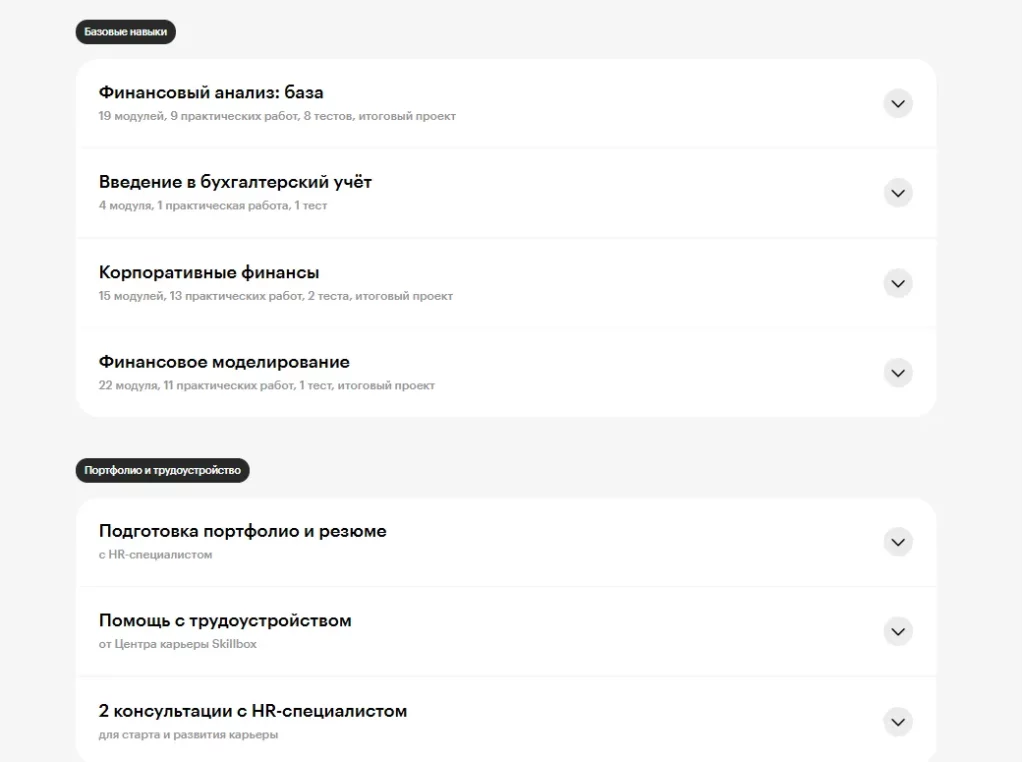Open the «Помощь с трудоустройством» chevron
The width and height of the screenshot is (1024, 762).
coord(897,631)
